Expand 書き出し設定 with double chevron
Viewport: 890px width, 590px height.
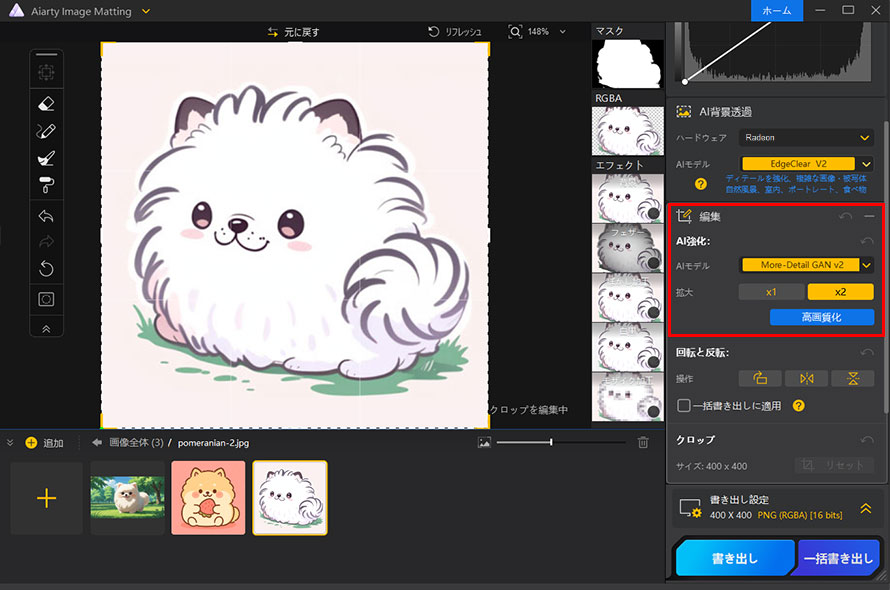click(x=866, y=508)
